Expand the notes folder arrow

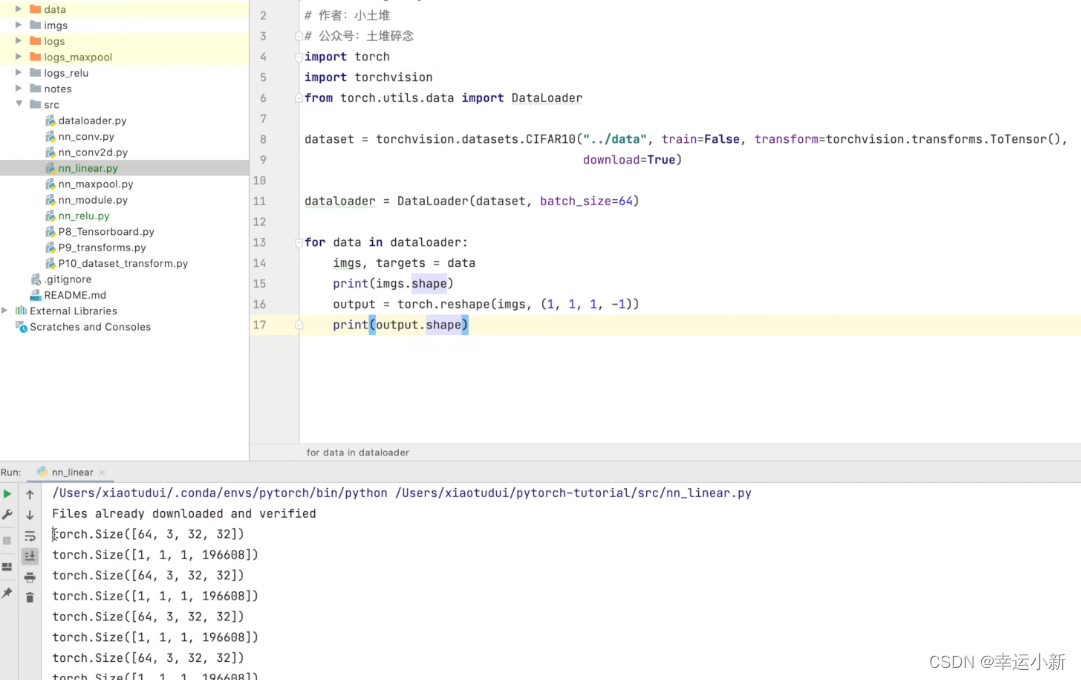[19, 88]
